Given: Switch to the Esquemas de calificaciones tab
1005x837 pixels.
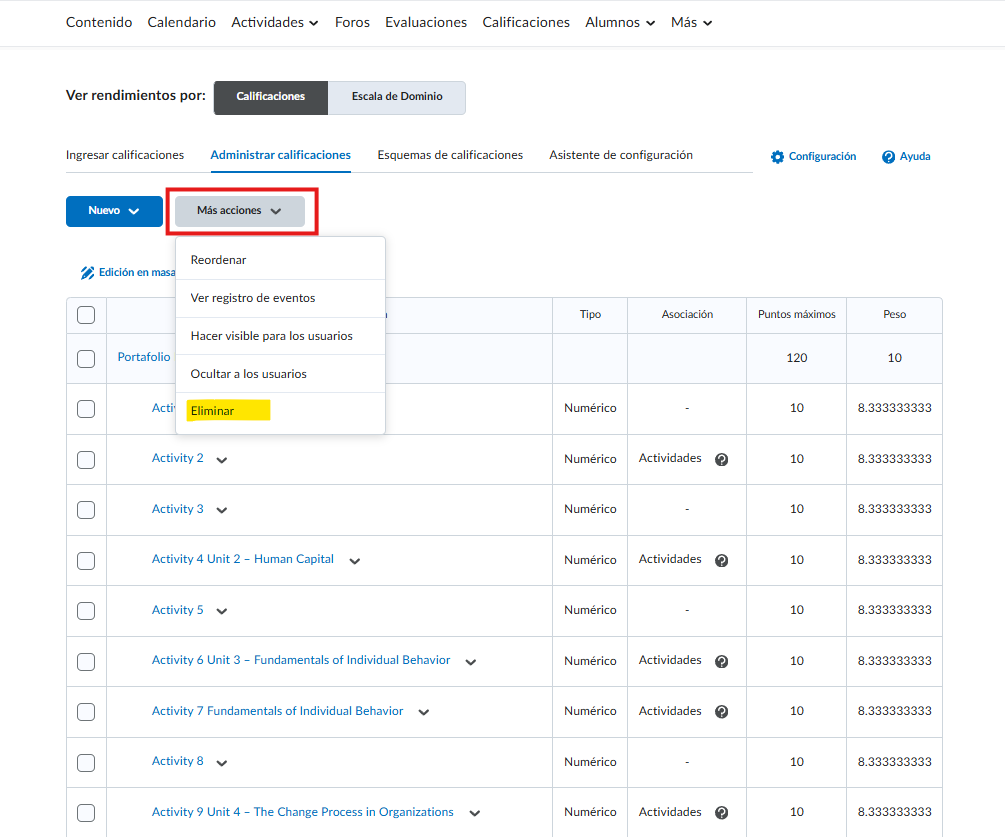Looking at the screenshot, I should tap(450, 155).
